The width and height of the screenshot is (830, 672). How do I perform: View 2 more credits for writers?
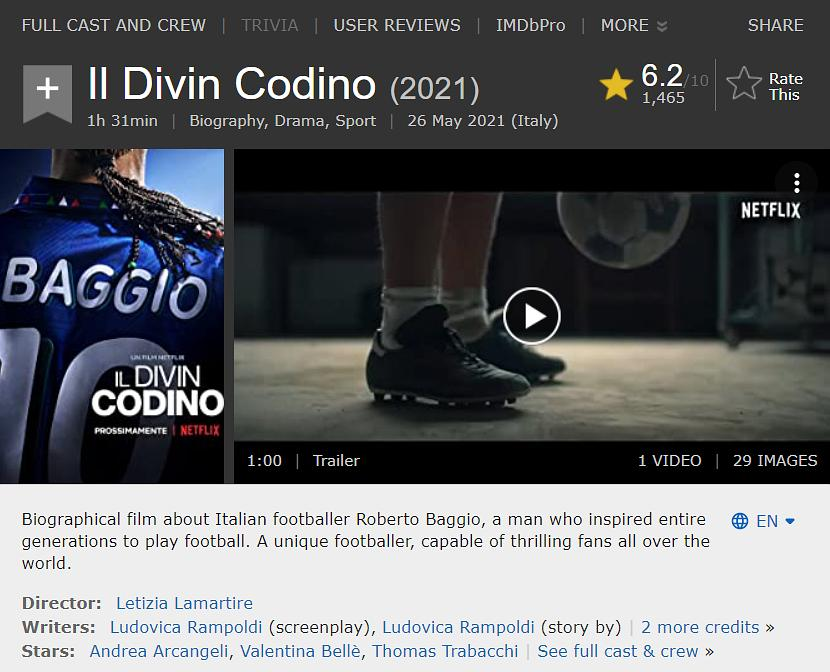click(x=700, y=627)
